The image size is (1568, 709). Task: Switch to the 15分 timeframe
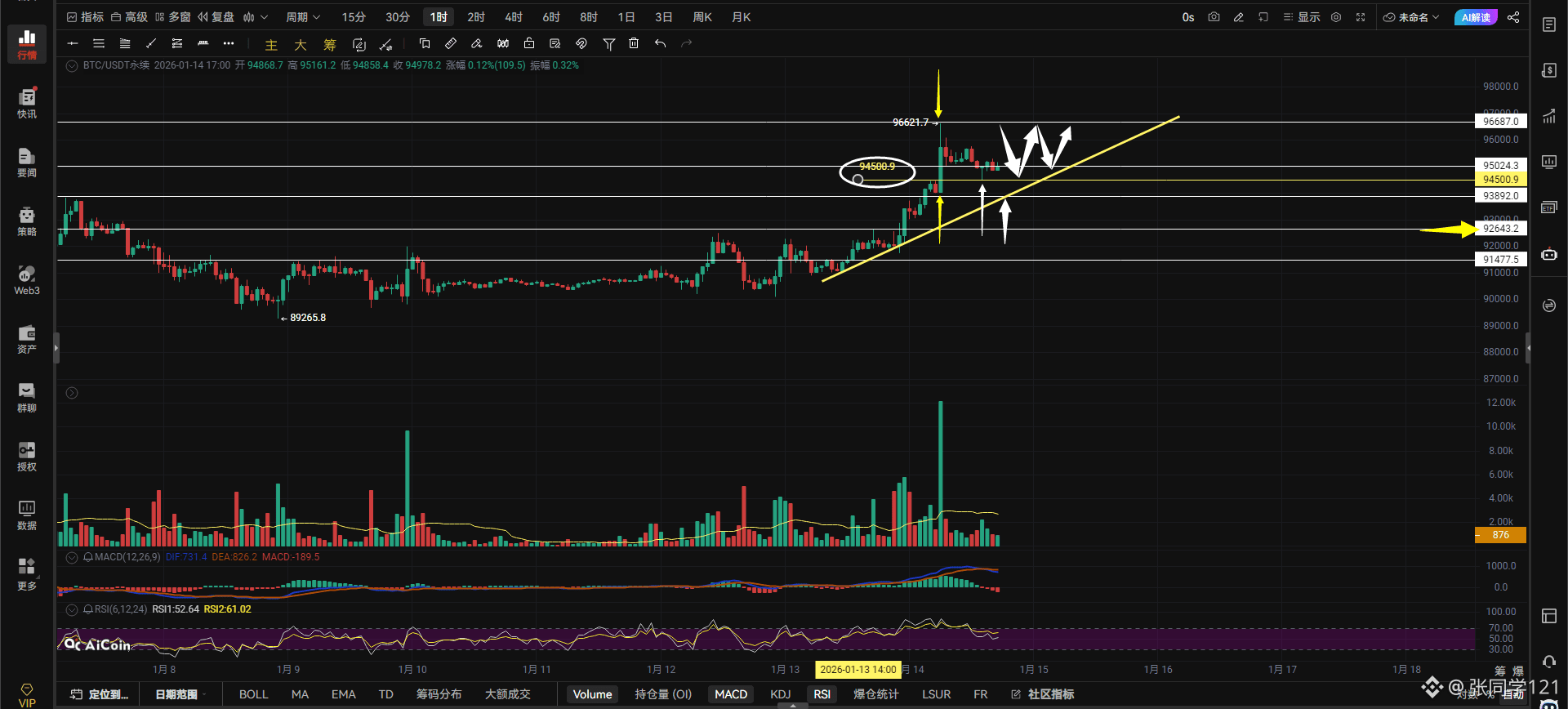pos(354,17)
